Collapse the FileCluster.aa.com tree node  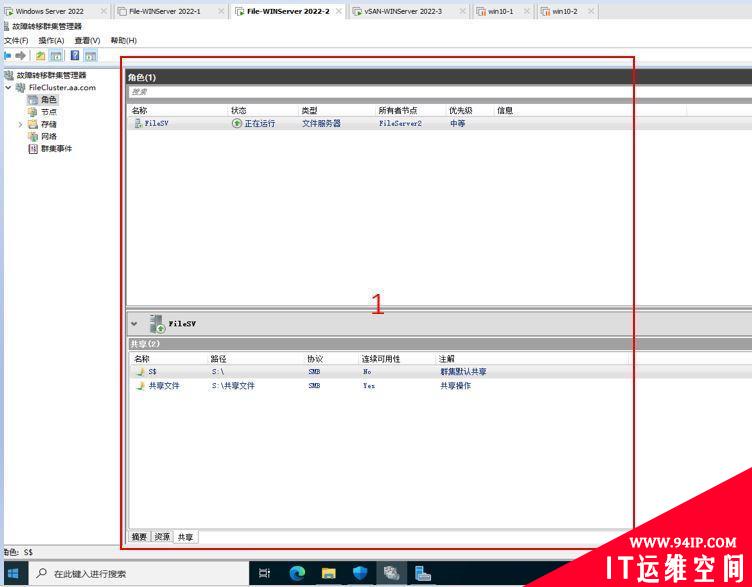click(8, 88)
